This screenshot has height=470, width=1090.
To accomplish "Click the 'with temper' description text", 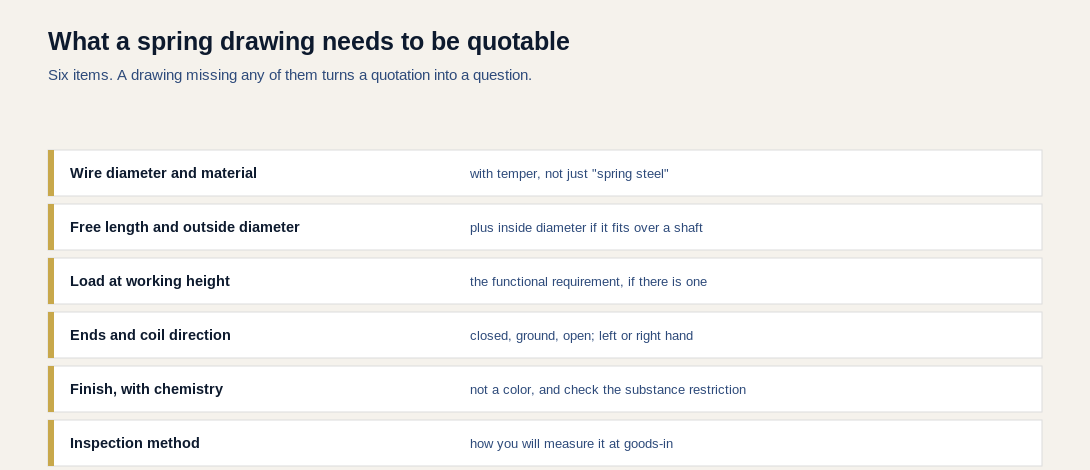I will 569,174.
